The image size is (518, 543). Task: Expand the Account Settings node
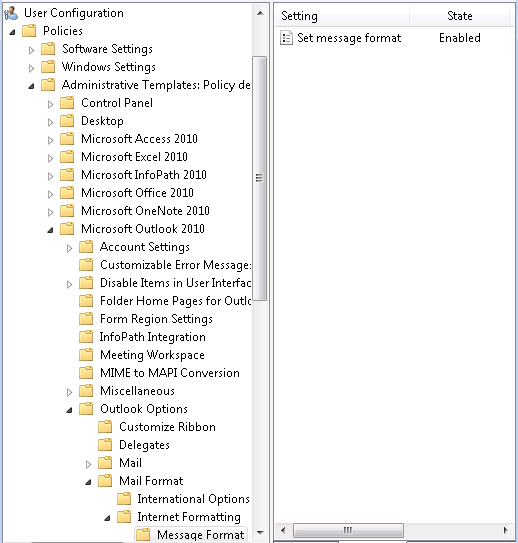click(x=69, y=248)
